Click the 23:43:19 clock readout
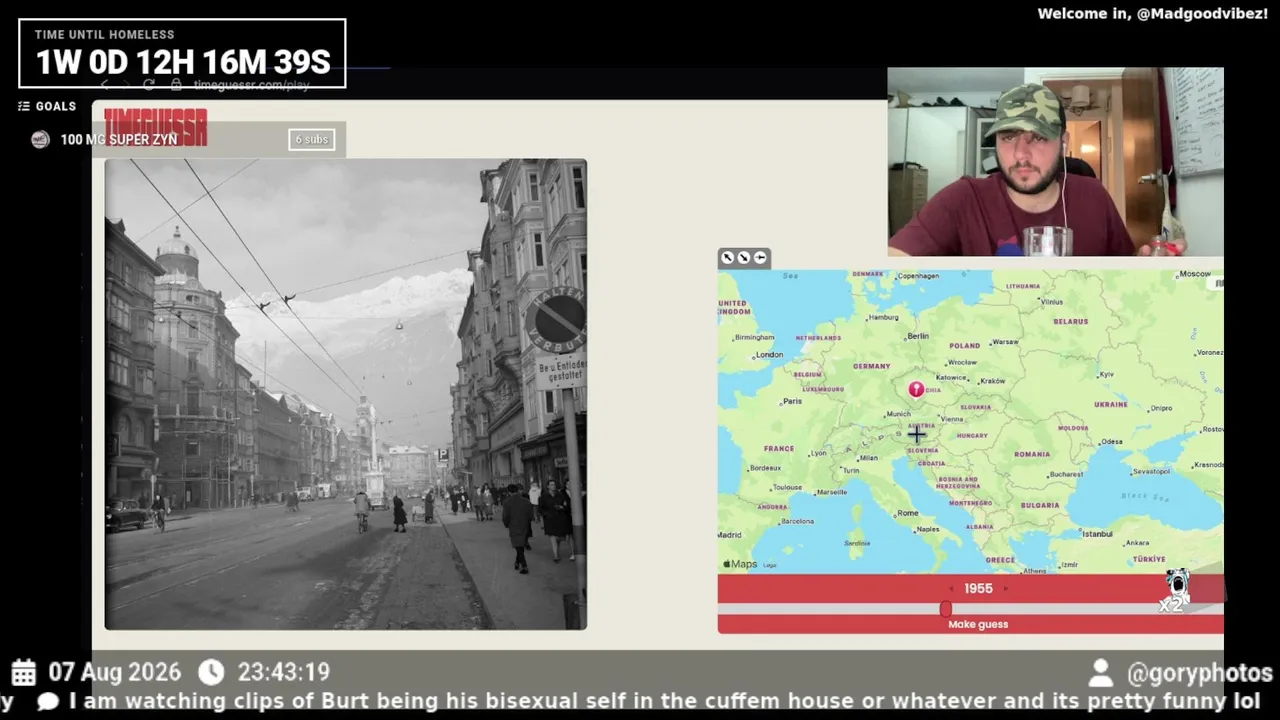This screenshot has width=1280, height=720. point(283,672)
